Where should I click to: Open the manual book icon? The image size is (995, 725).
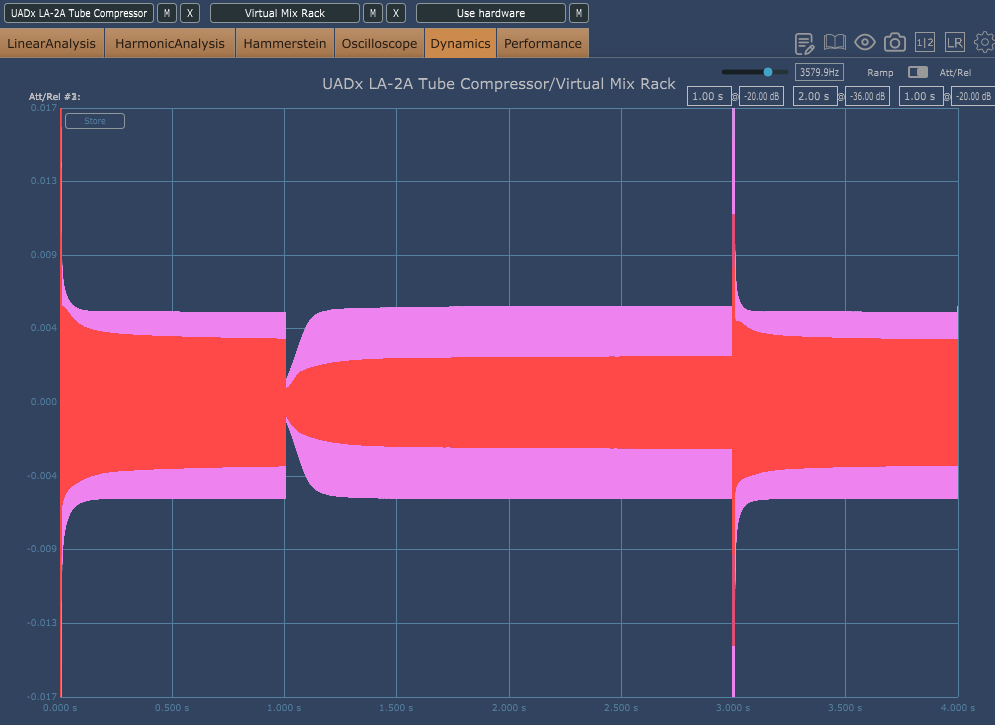[x=834, y=42]
